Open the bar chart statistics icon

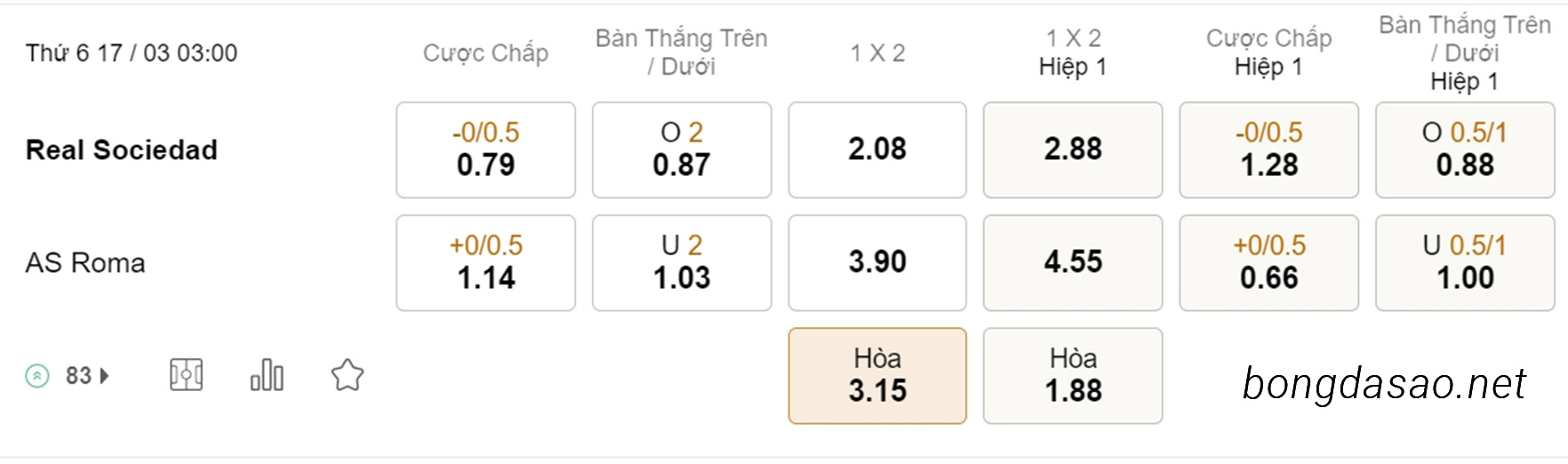267,375
